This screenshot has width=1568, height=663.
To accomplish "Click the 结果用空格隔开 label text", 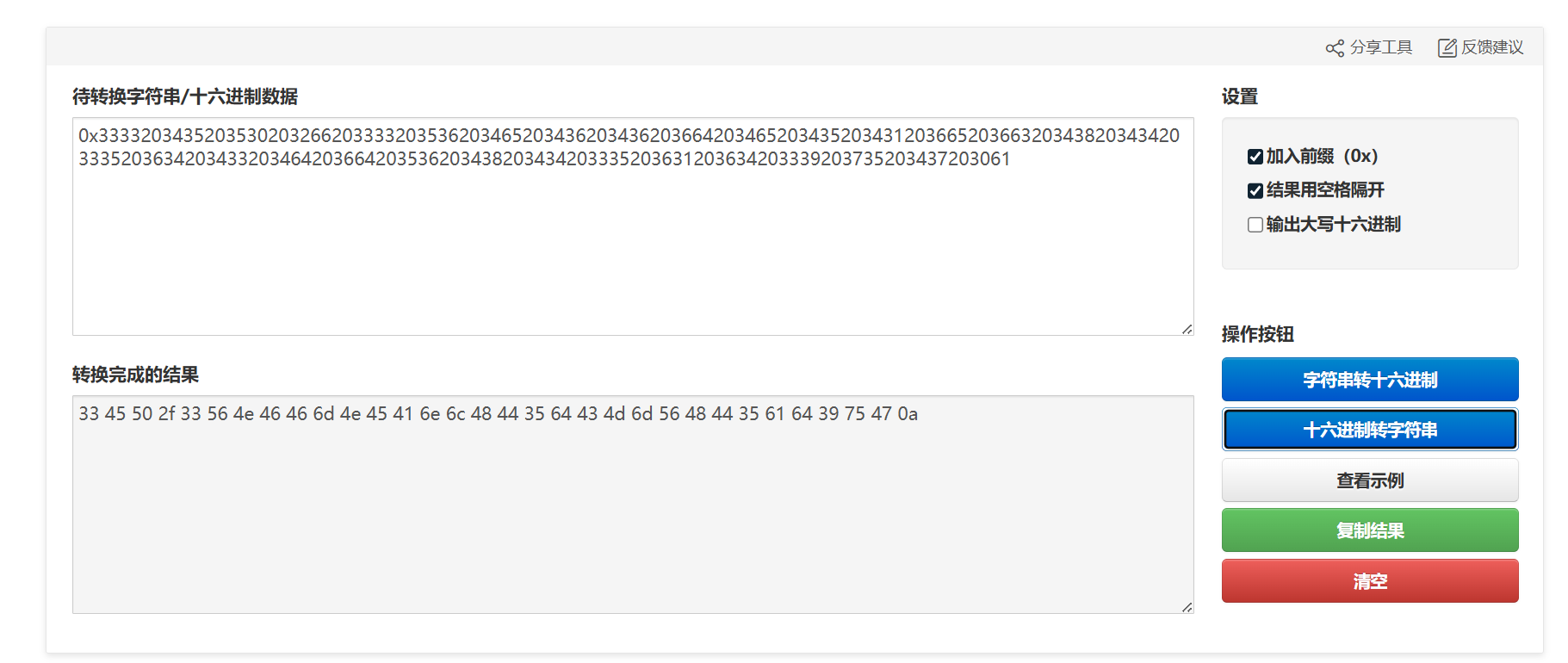I will coord(1325,189).
